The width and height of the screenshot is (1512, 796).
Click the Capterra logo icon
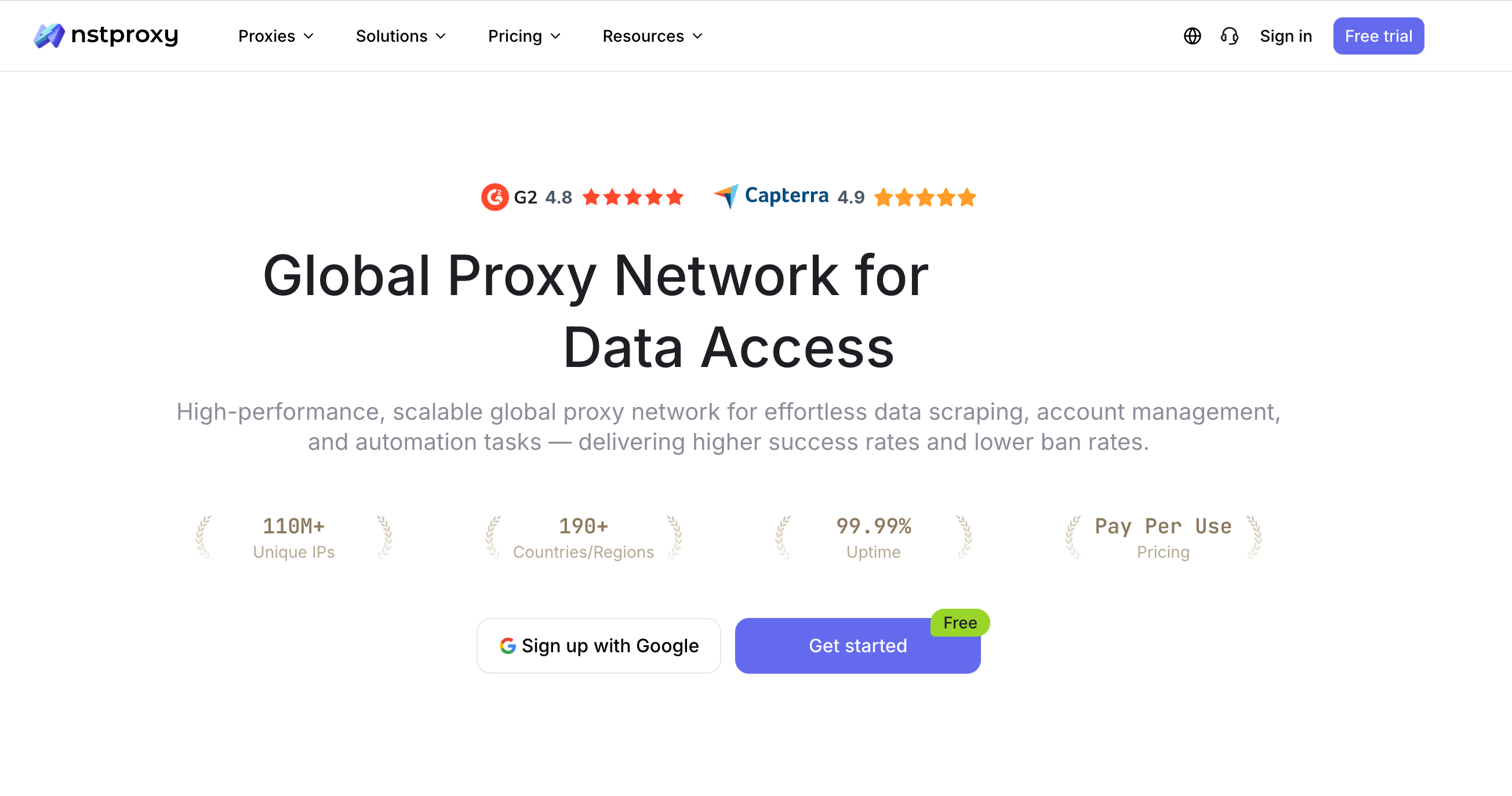tap(726, 195)
